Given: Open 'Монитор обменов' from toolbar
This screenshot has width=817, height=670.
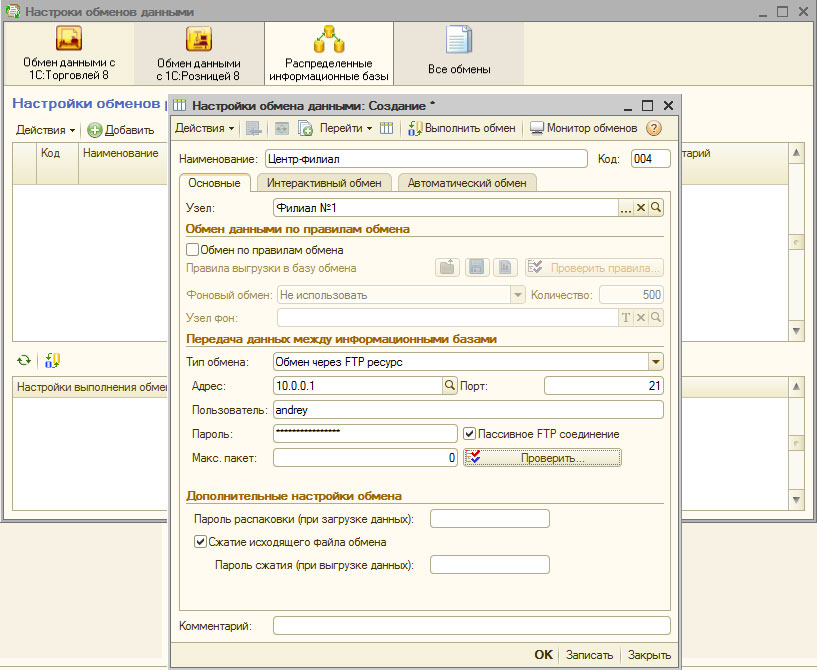Looking at the screenshot, I should pyautogui.click(x=584, y=128).
